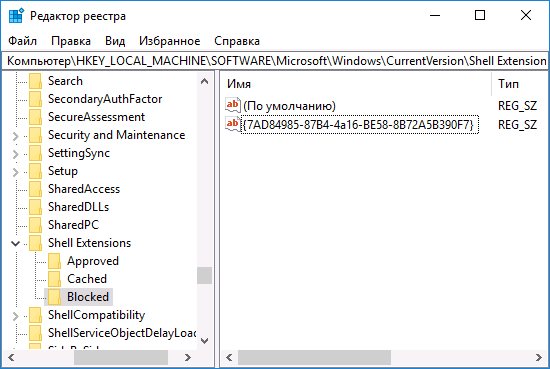This screenshot has height=369, width=550.
Task: Select the ShellCompatibility key label
Action: click(96, 315)
